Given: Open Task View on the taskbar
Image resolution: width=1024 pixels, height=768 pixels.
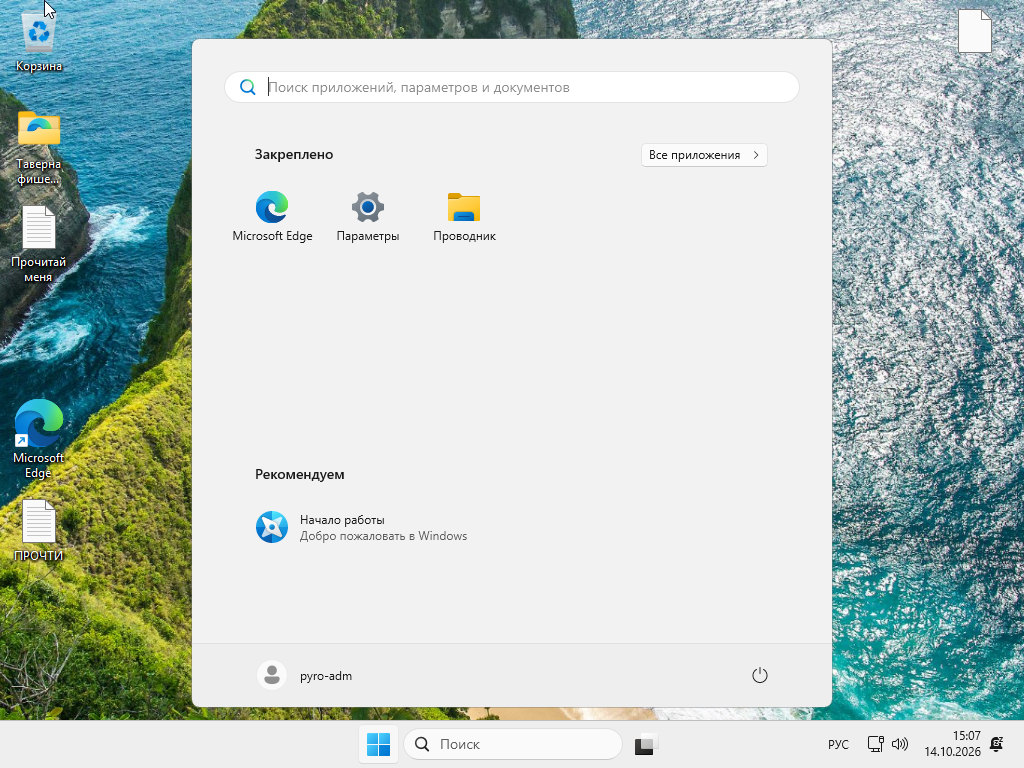Looking at the screenshot, I should (x=645, y=744).
